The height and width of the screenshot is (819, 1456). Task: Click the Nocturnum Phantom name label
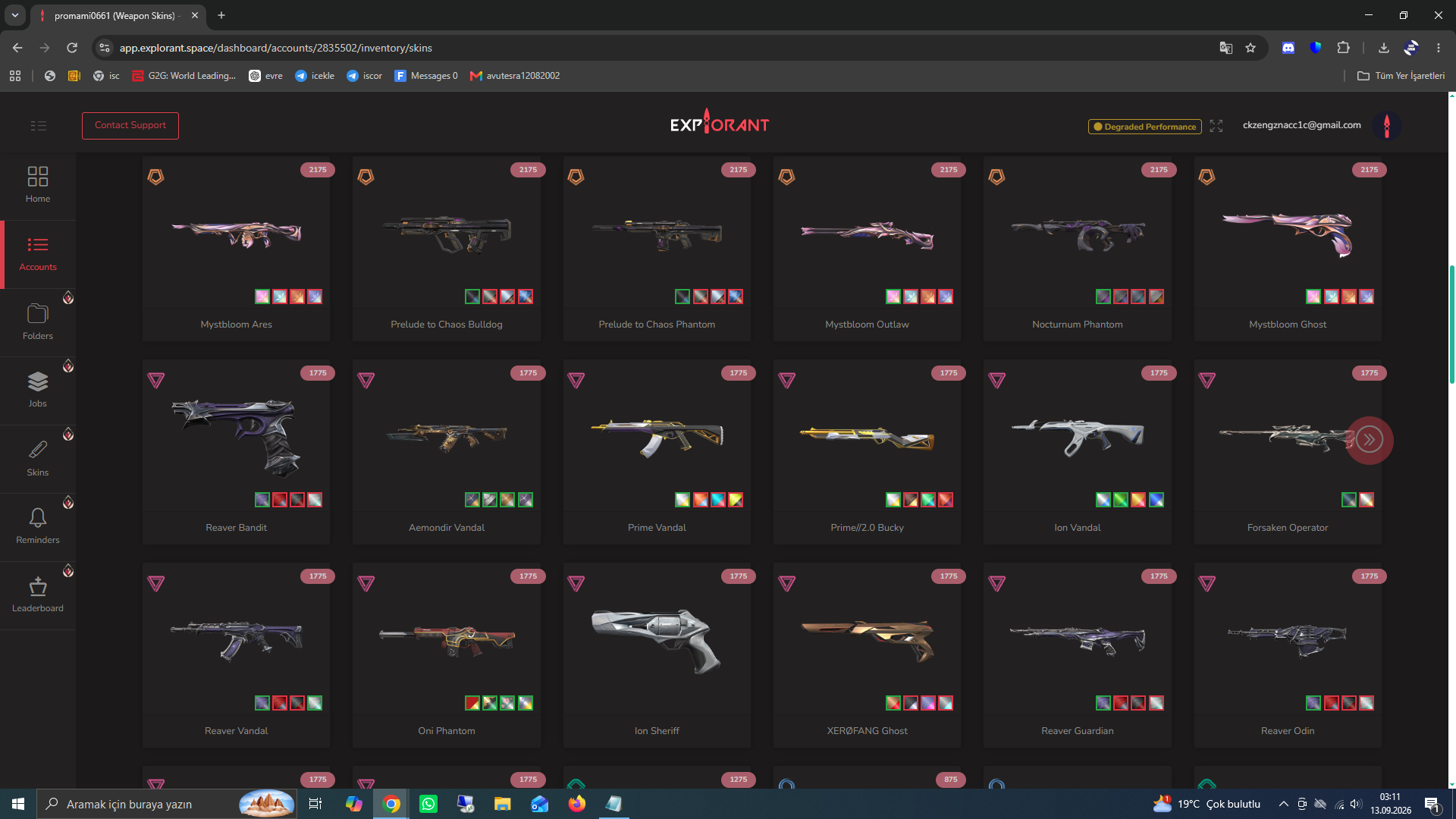[x=1077, y=325]
